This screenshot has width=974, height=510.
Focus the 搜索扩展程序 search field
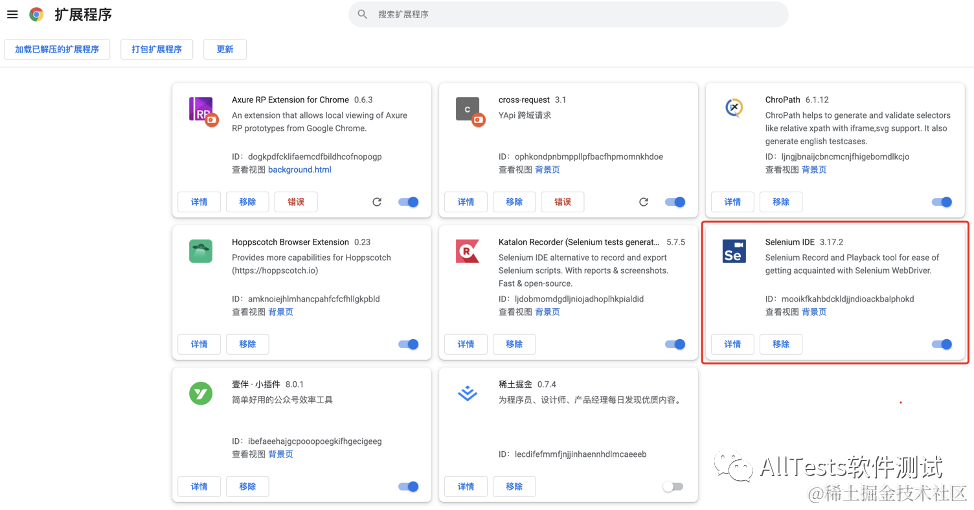(x=568, y=14)
